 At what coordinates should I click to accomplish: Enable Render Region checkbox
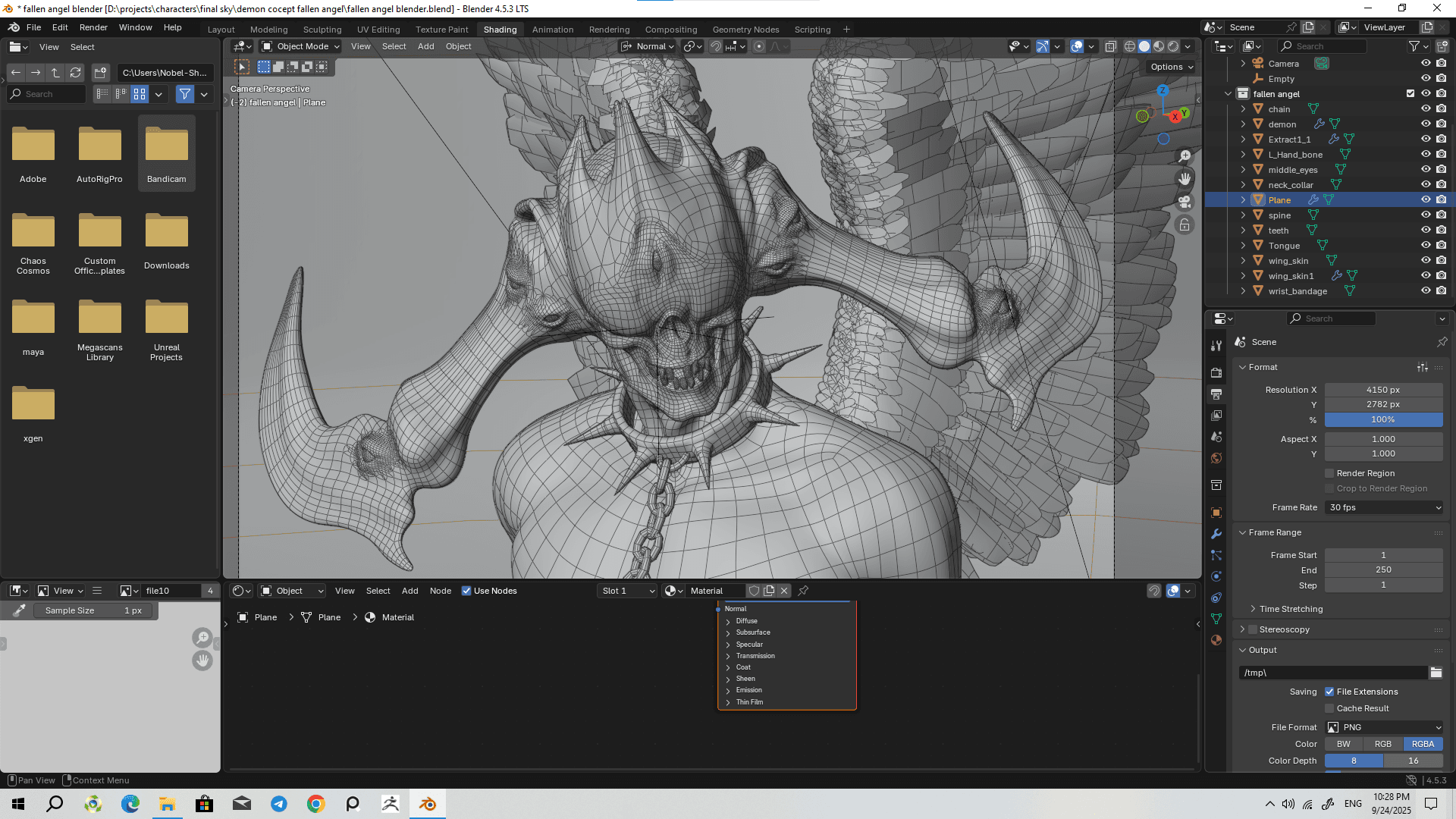pyautogui.click(x=1329, y=473)
